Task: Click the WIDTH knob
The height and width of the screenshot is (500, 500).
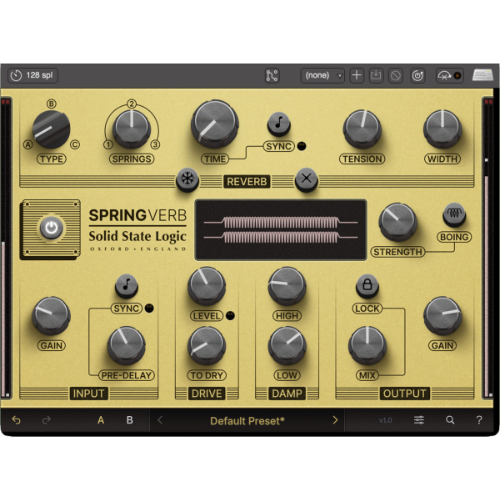Action: coord(442,129)
